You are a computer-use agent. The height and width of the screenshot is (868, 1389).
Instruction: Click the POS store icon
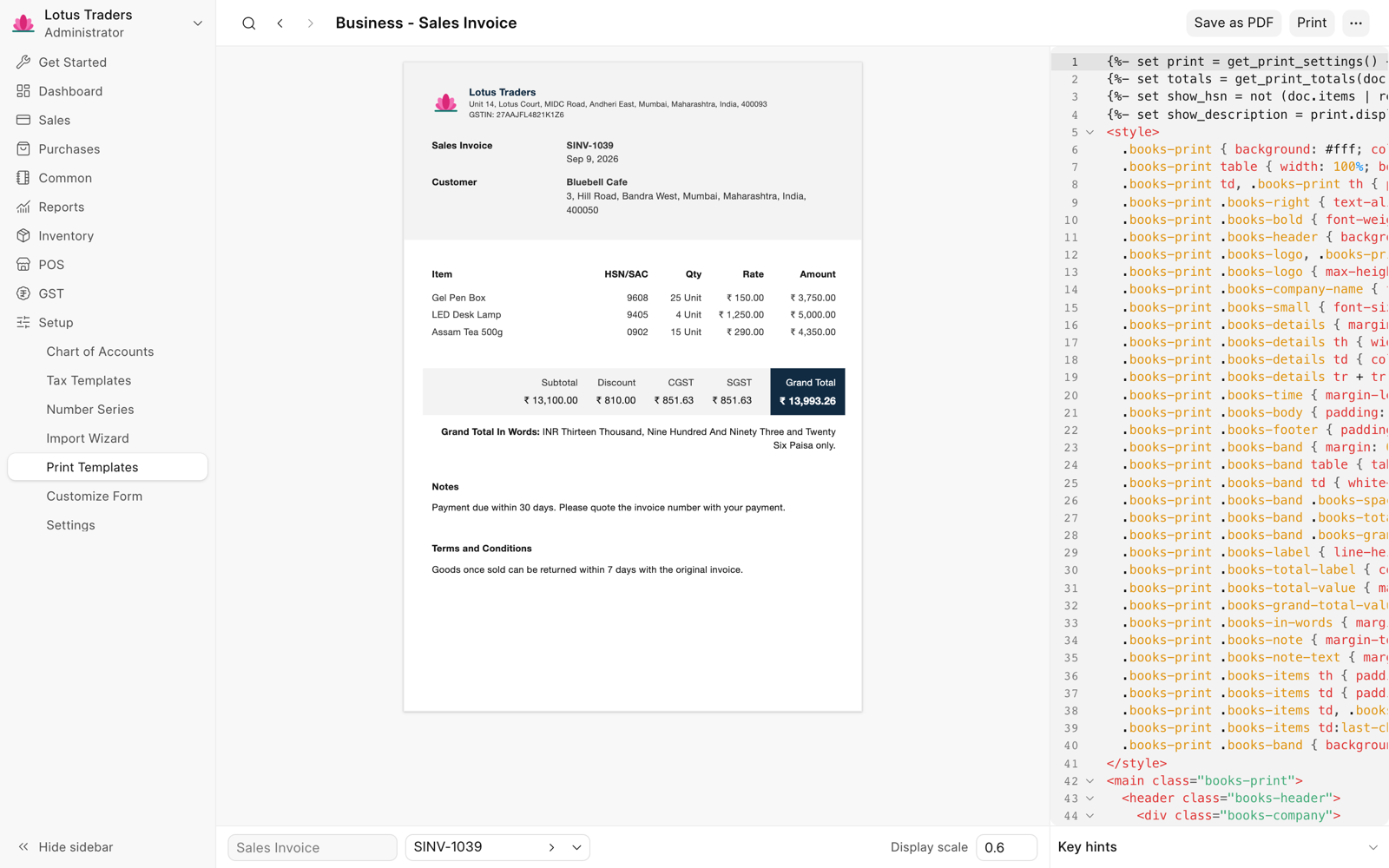(x=23, y=265)
